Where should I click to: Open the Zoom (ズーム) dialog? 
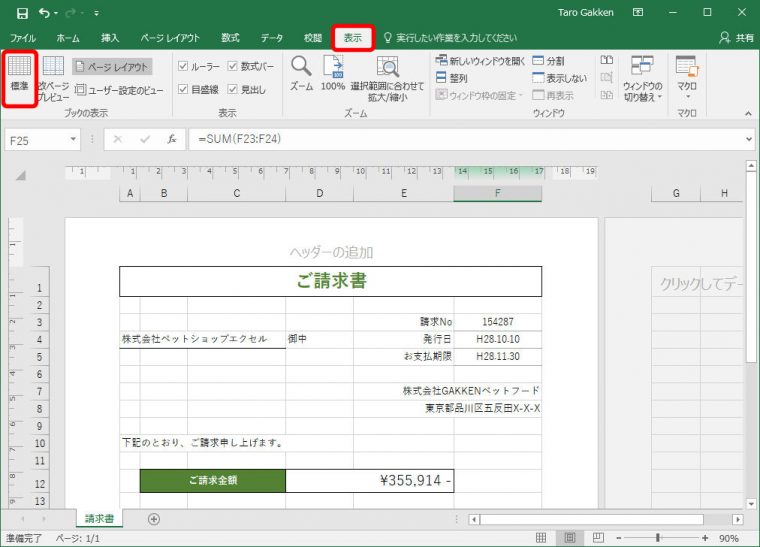(301, 74)
